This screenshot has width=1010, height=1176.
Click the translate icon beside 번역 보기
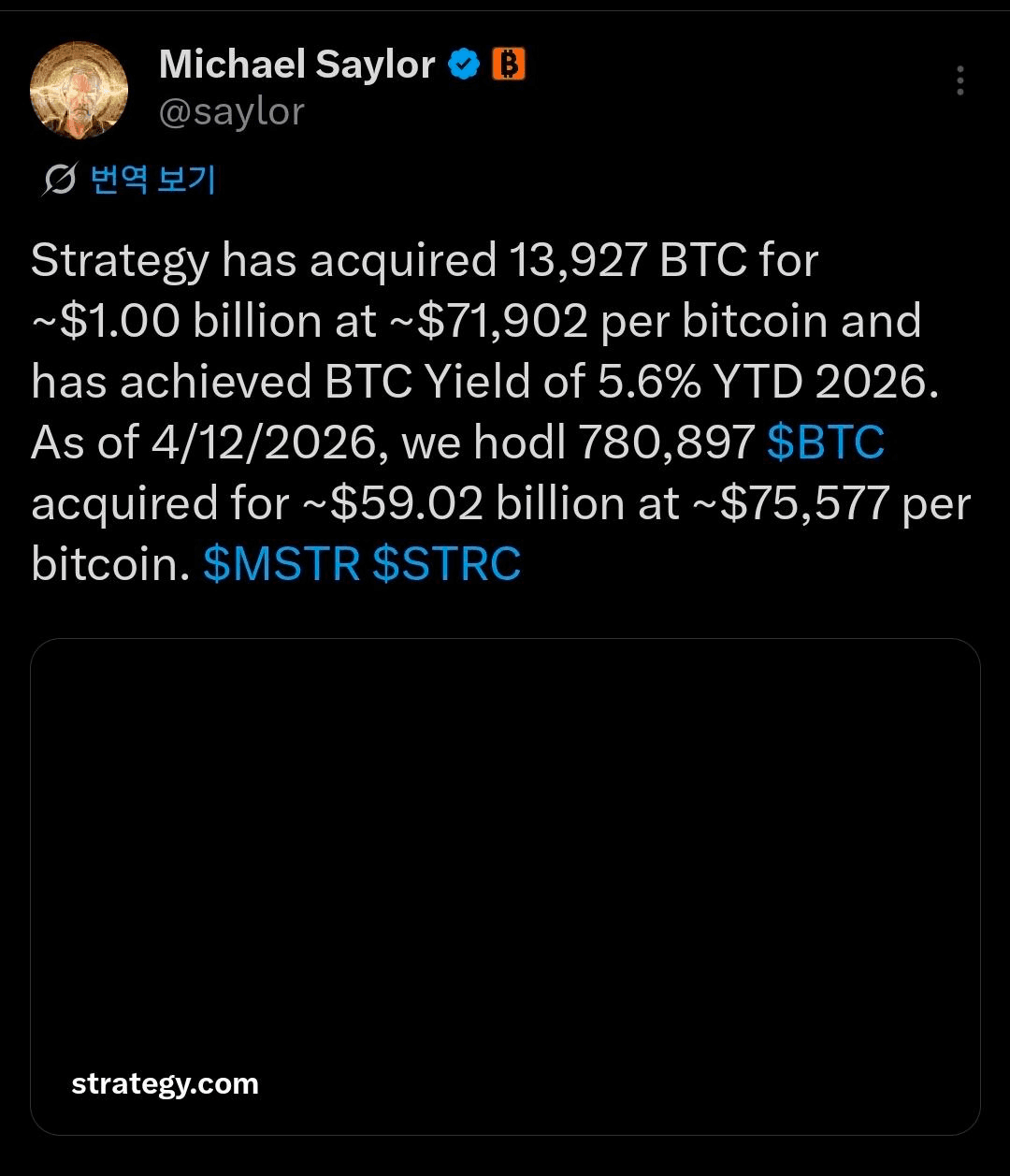click(x=59, y=179)
